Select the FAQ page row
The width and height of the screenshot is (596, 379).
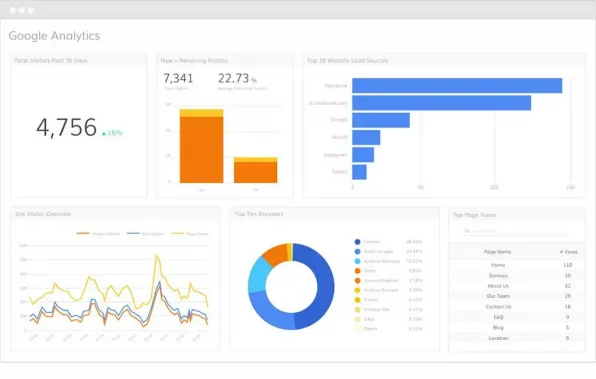coord(517,317)
